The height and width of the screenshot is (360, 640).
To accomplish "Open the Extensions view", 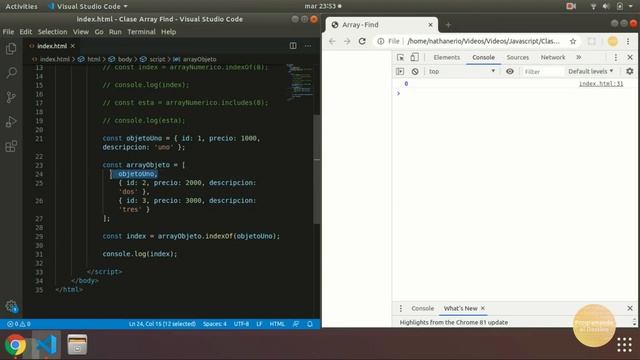I will coord(11,146).
